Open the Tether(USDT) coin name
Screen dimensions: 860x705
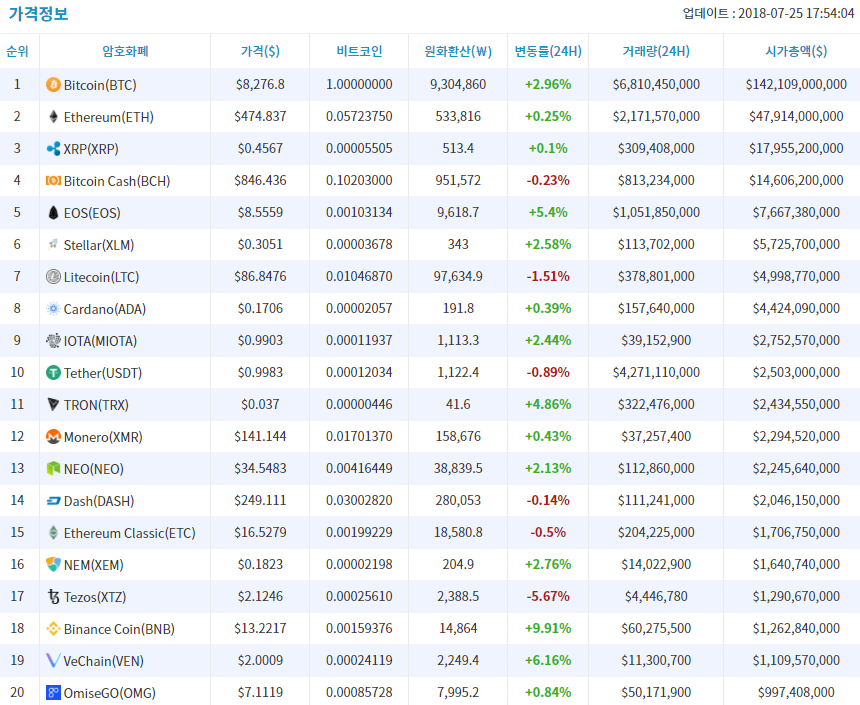point(103,373)
